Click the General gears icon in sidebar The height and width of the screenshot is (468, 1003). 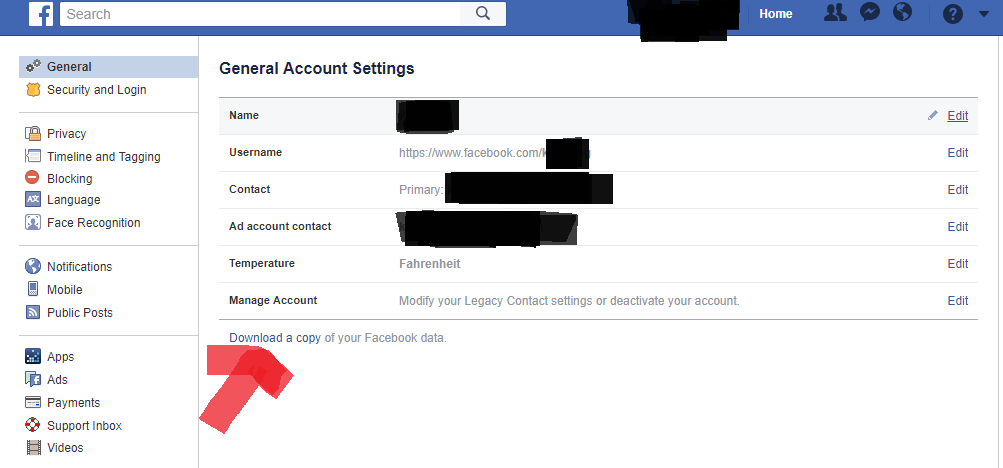pos(33,66)
